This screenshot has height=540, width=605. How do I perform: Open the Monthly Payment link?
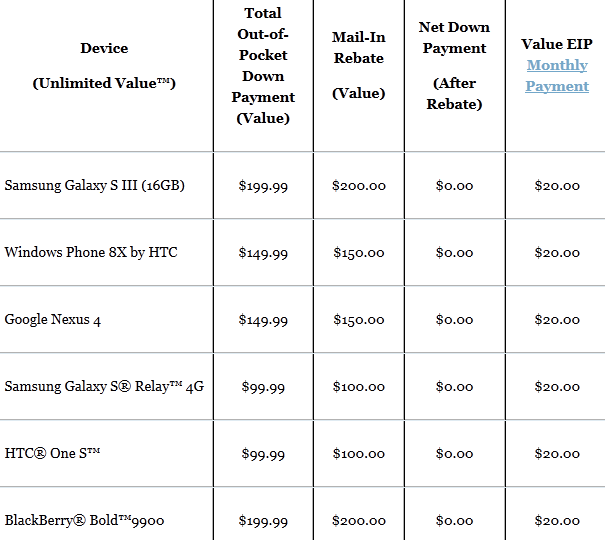(557, 76)
